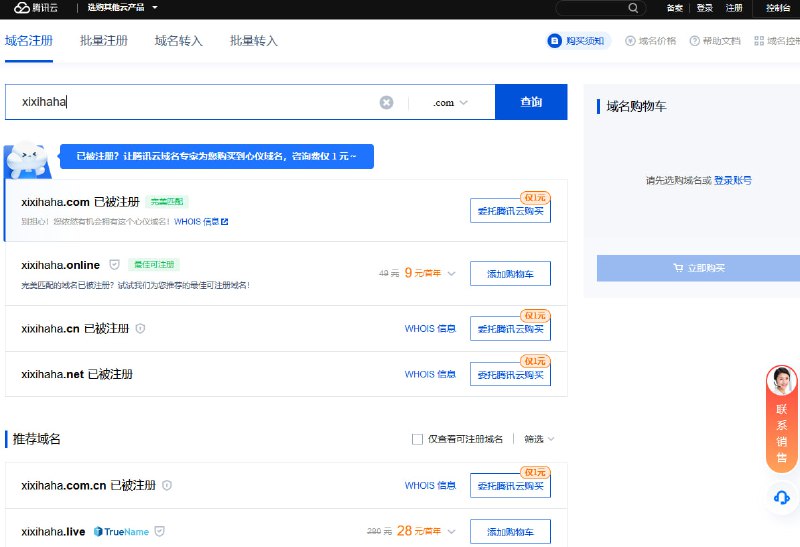Click 委托腾讯云购买 for xixihaha.com
The height and width of the screenshot is (547, 800).
(510, 211)
